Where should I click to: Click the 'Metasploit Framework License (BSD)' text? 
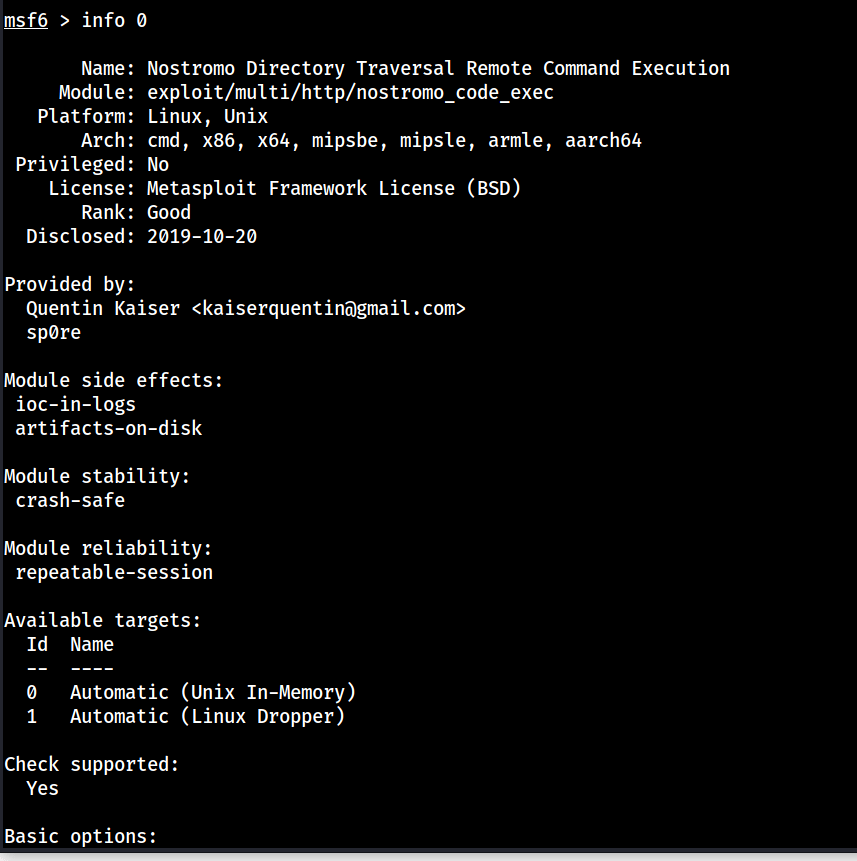(334, 189)
